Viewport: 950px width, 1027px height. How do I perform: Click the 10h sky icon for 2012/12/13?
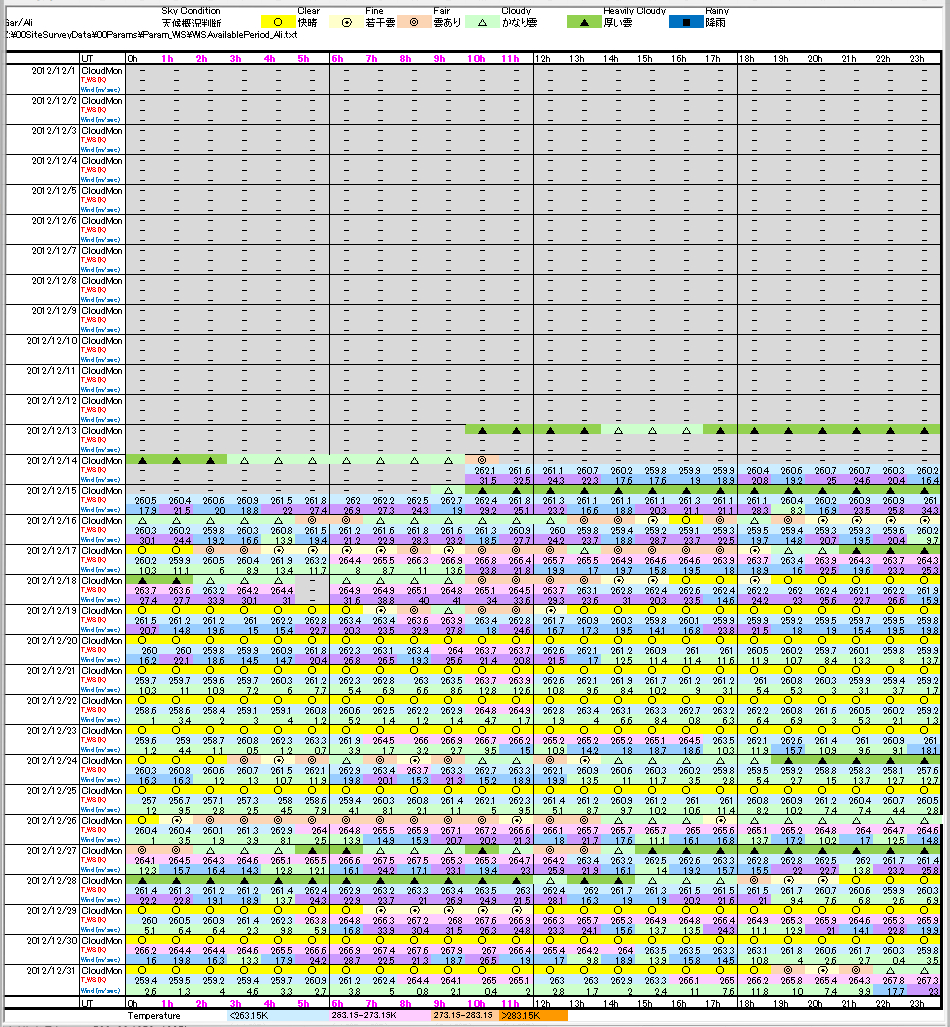click(x=482, y=430)
